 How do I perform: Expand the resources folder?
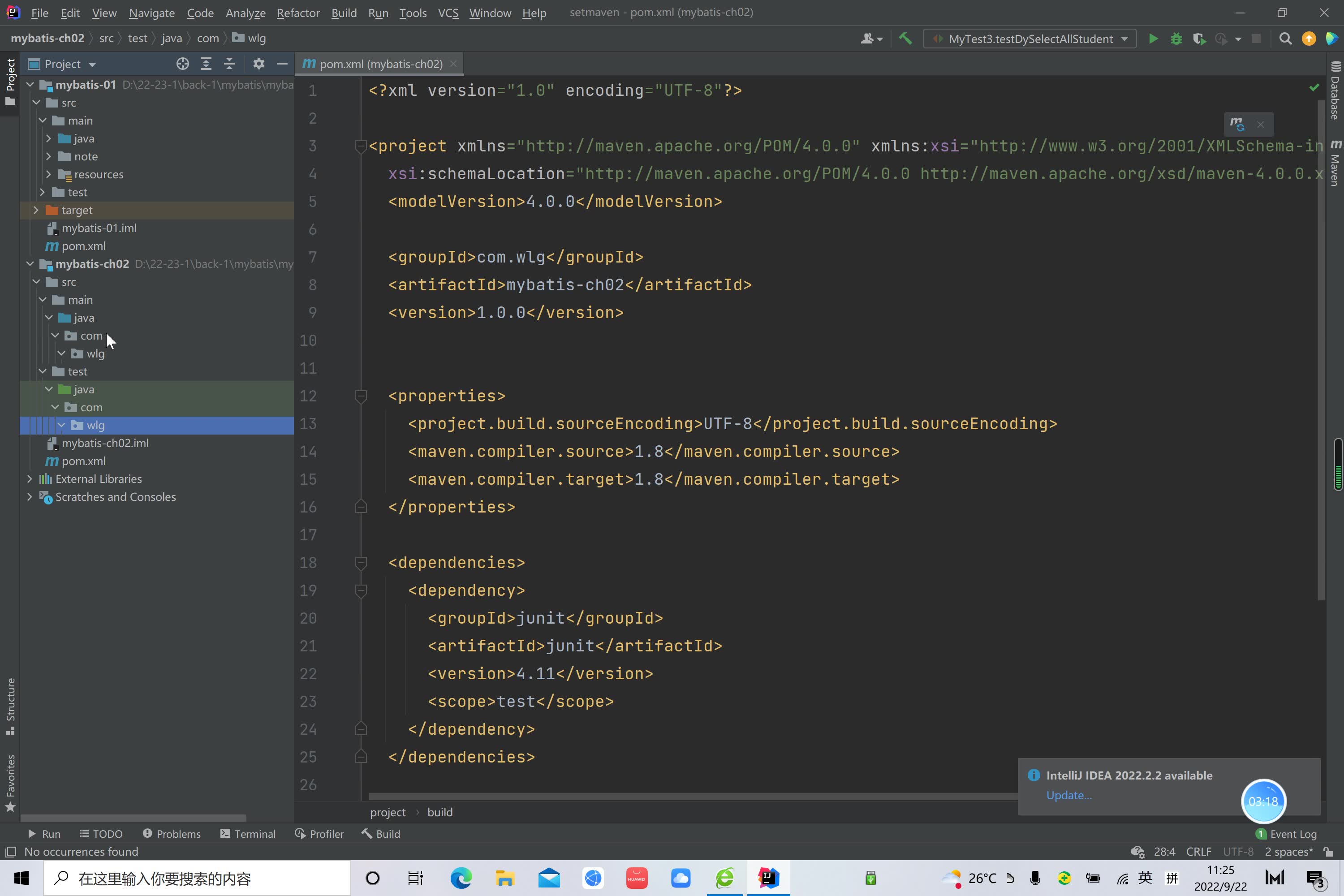point(48,174)
